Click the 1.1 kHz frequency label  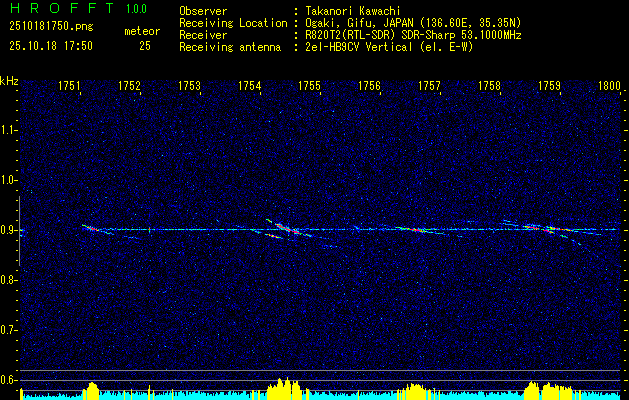pos(9,130)
